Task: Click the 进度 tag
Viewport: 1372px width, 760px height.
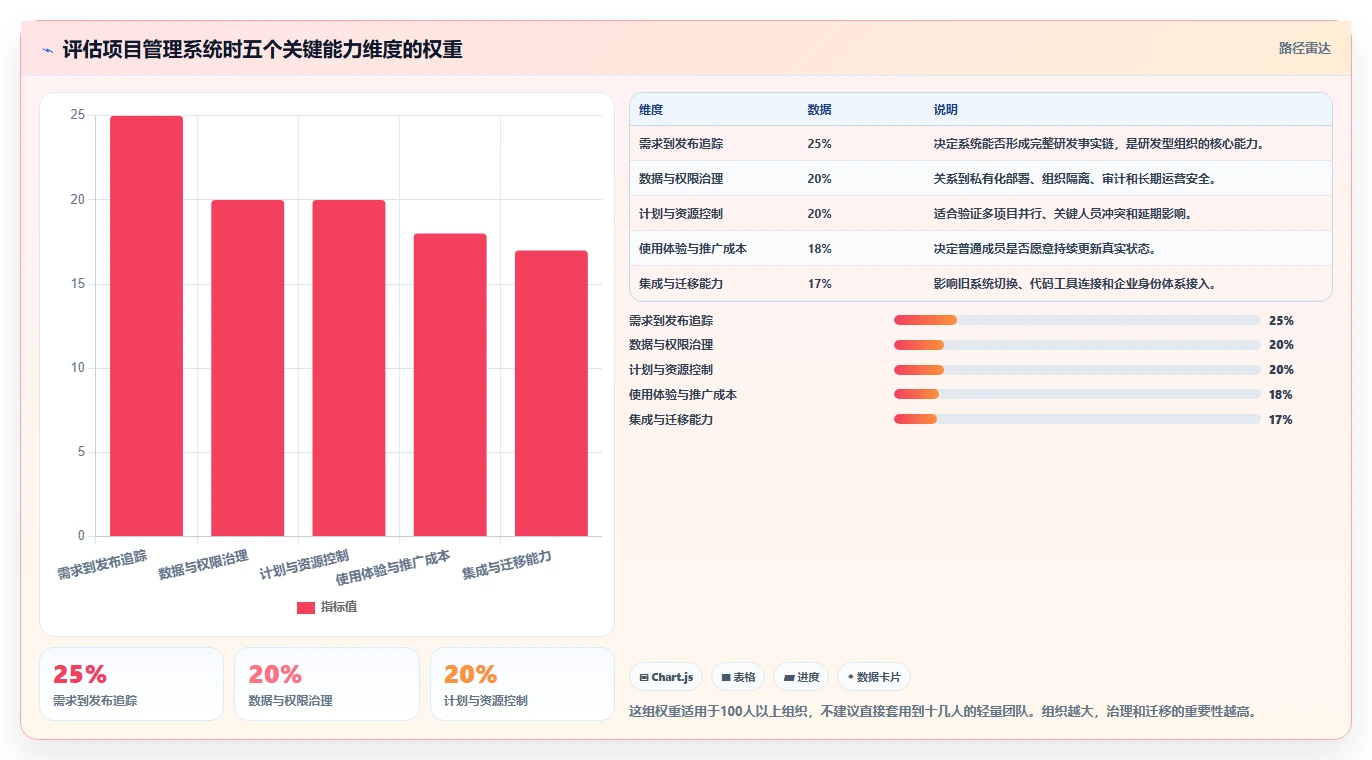Action: 801,677
